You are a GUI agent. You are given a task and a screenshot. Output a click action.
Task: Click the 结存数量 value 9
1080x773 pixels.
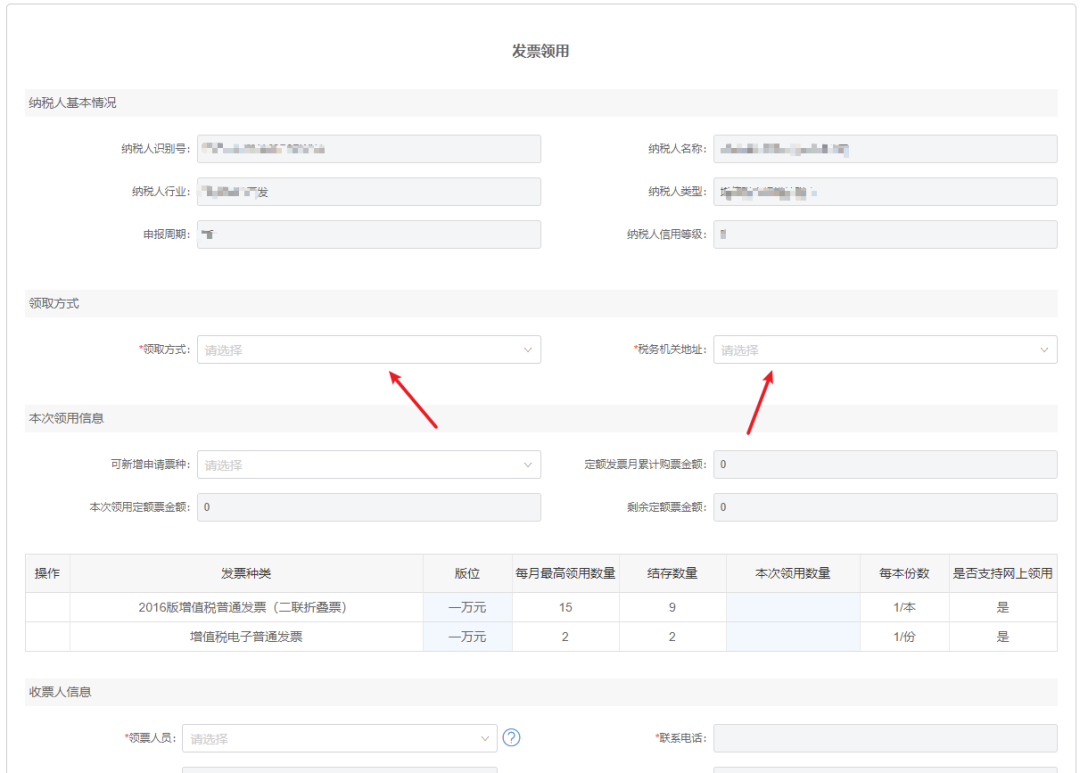pyautogui.click(x=672, y=608)
